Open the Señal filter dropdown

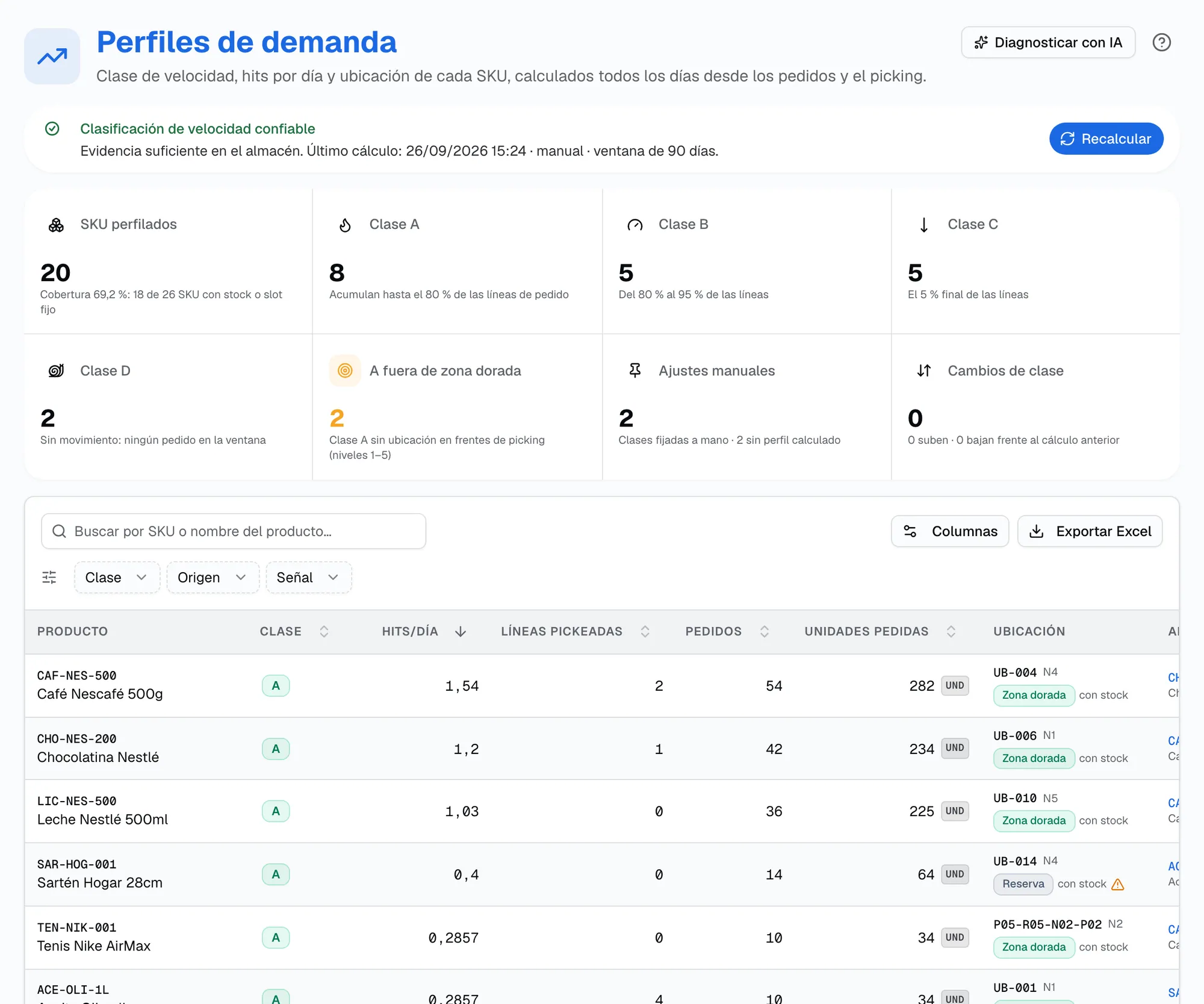pos(308,578)
